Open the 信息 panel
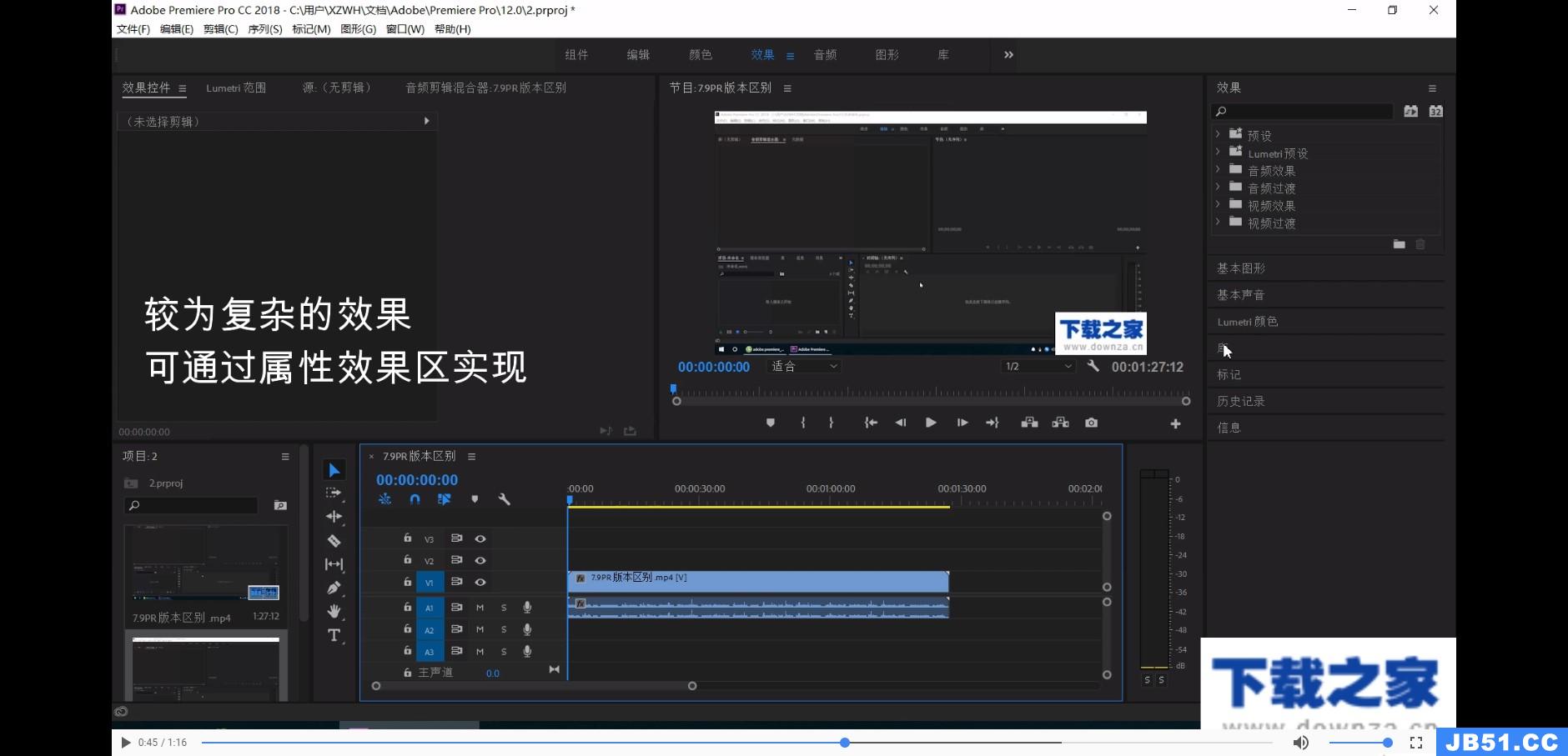The image size is (1568, 756). [x=1229, y=428]
